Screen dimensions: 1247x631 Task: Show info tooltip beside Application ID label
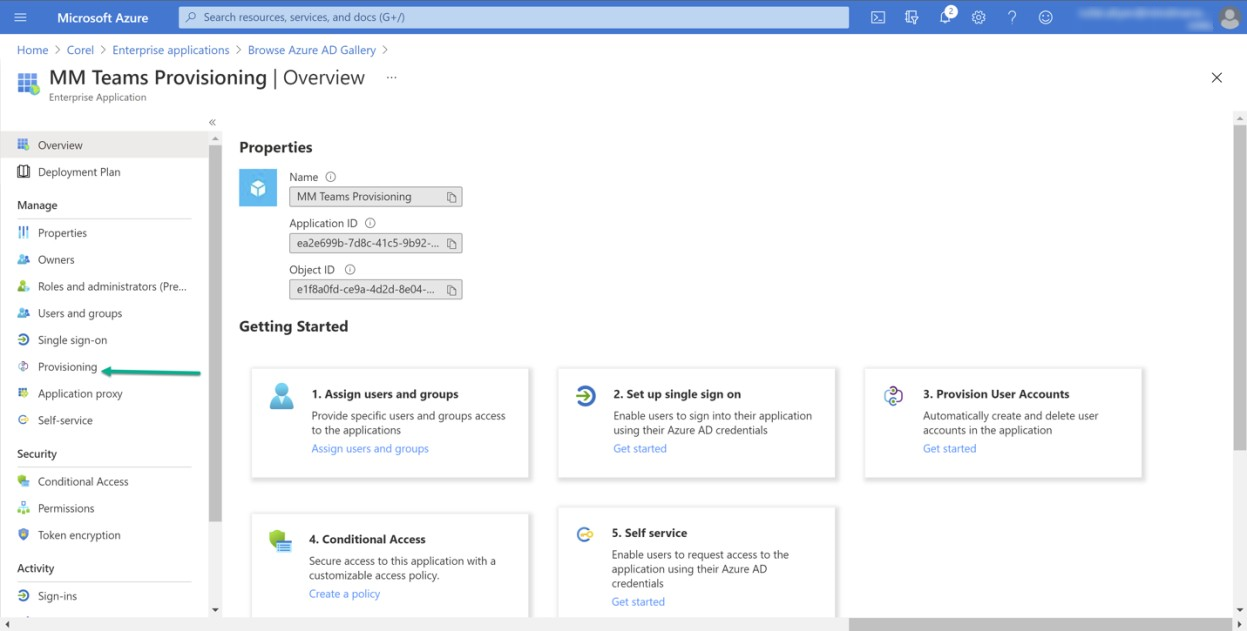(370, 223)
